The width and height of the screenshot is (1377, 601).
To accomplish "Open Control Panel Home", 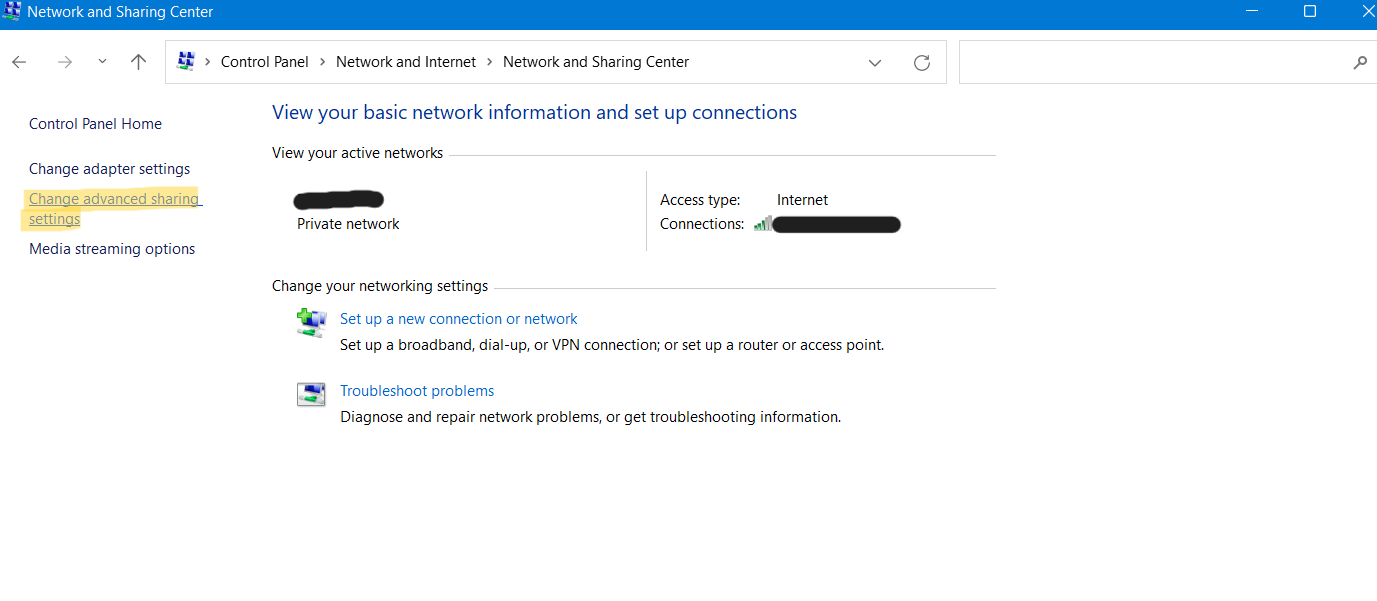I will tap(95, 124).
